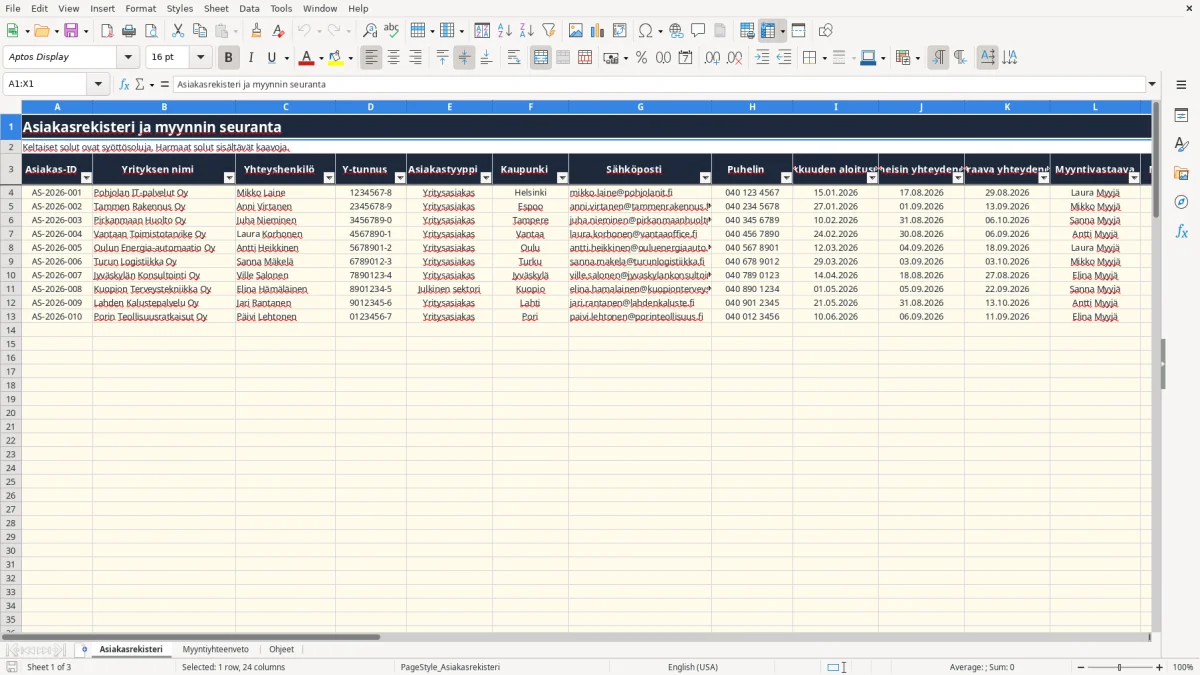Image resolution: width=1200 pixels, height=675 pixels.
Task: Insert an image
Action: pyautogui.click(x=576, y=31)
